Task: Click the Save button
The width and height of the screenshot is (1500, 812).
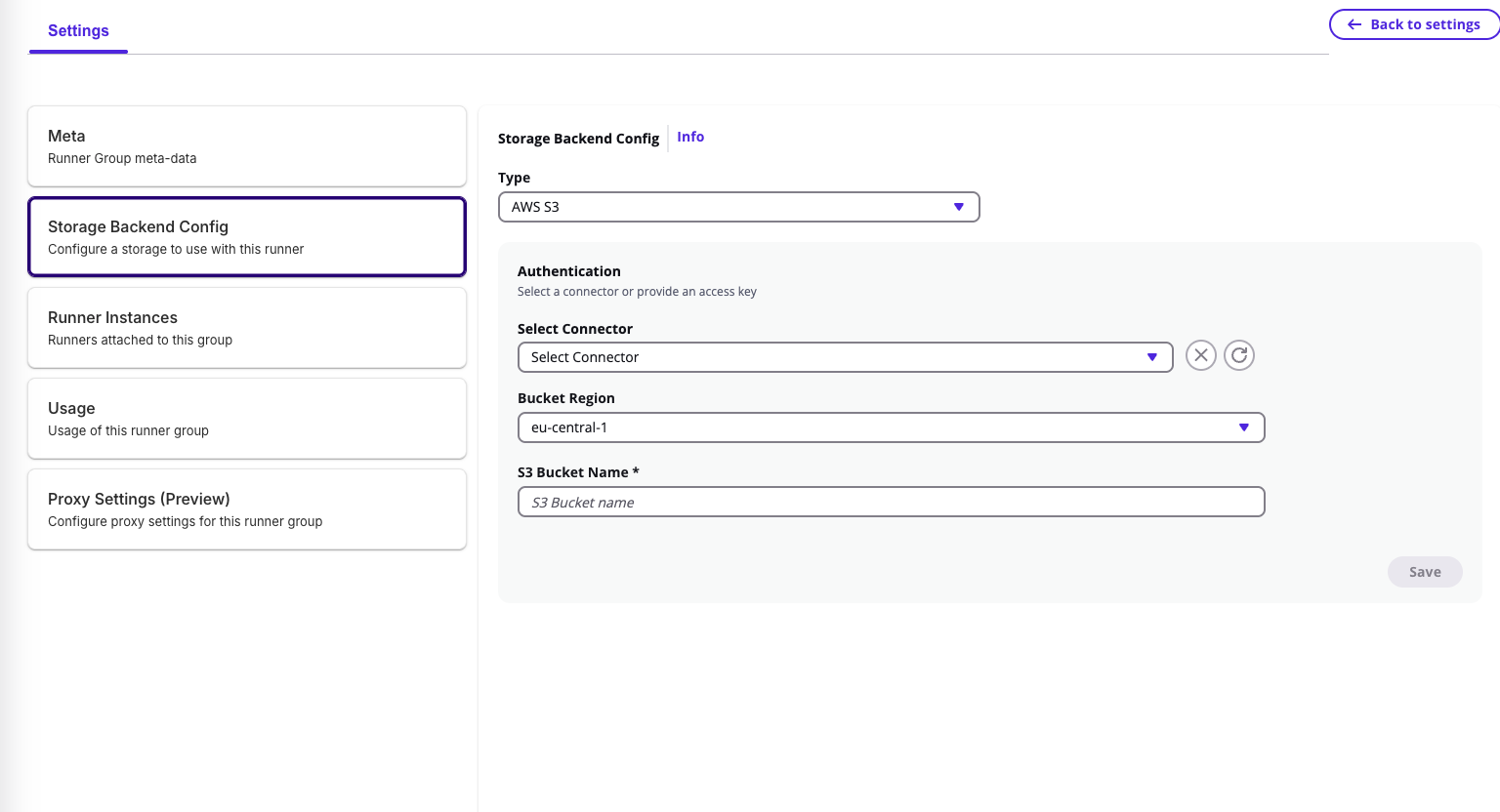Action: [1424, 572]
